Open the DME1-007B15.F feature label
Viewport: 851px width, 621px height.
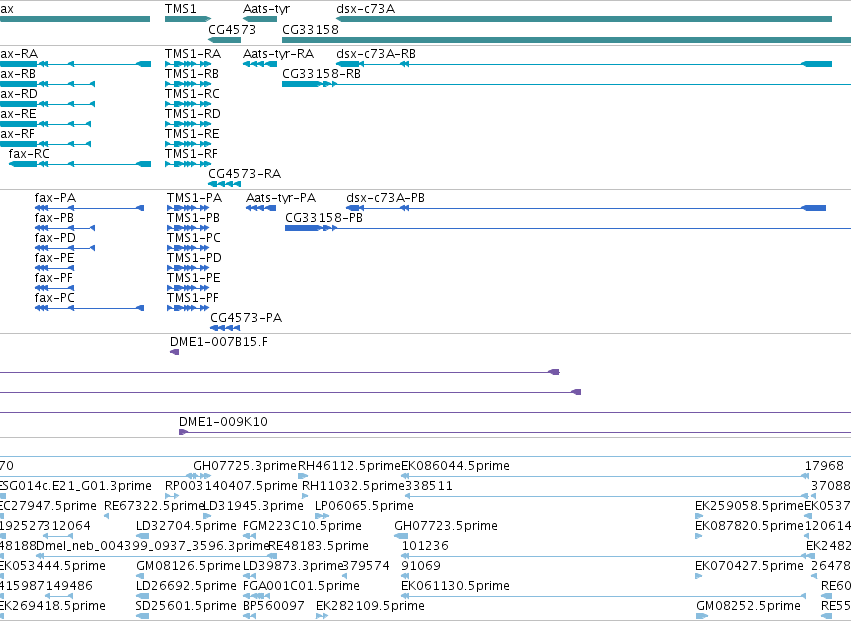point(219,343)
